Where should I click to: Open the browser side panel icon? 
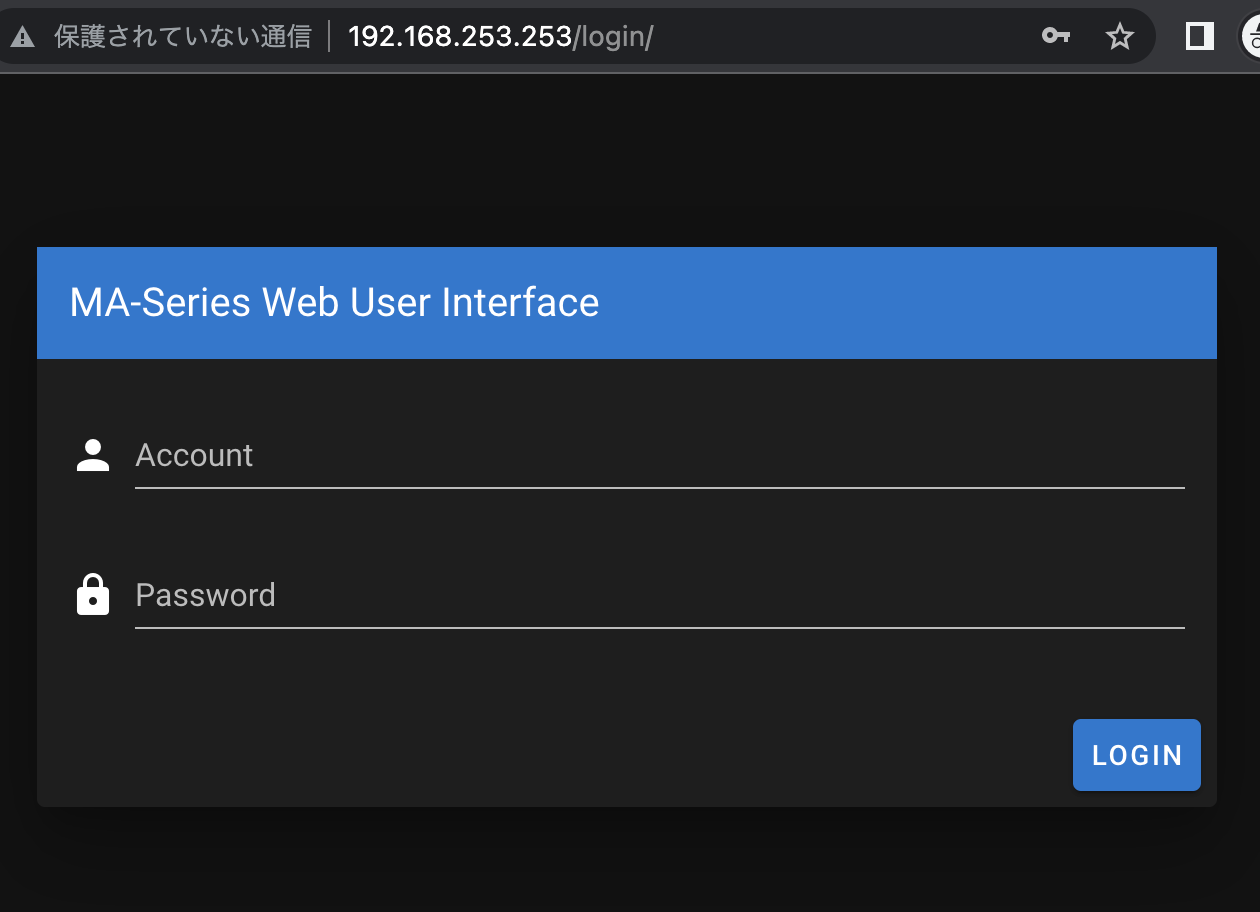tap(1198, 35)
